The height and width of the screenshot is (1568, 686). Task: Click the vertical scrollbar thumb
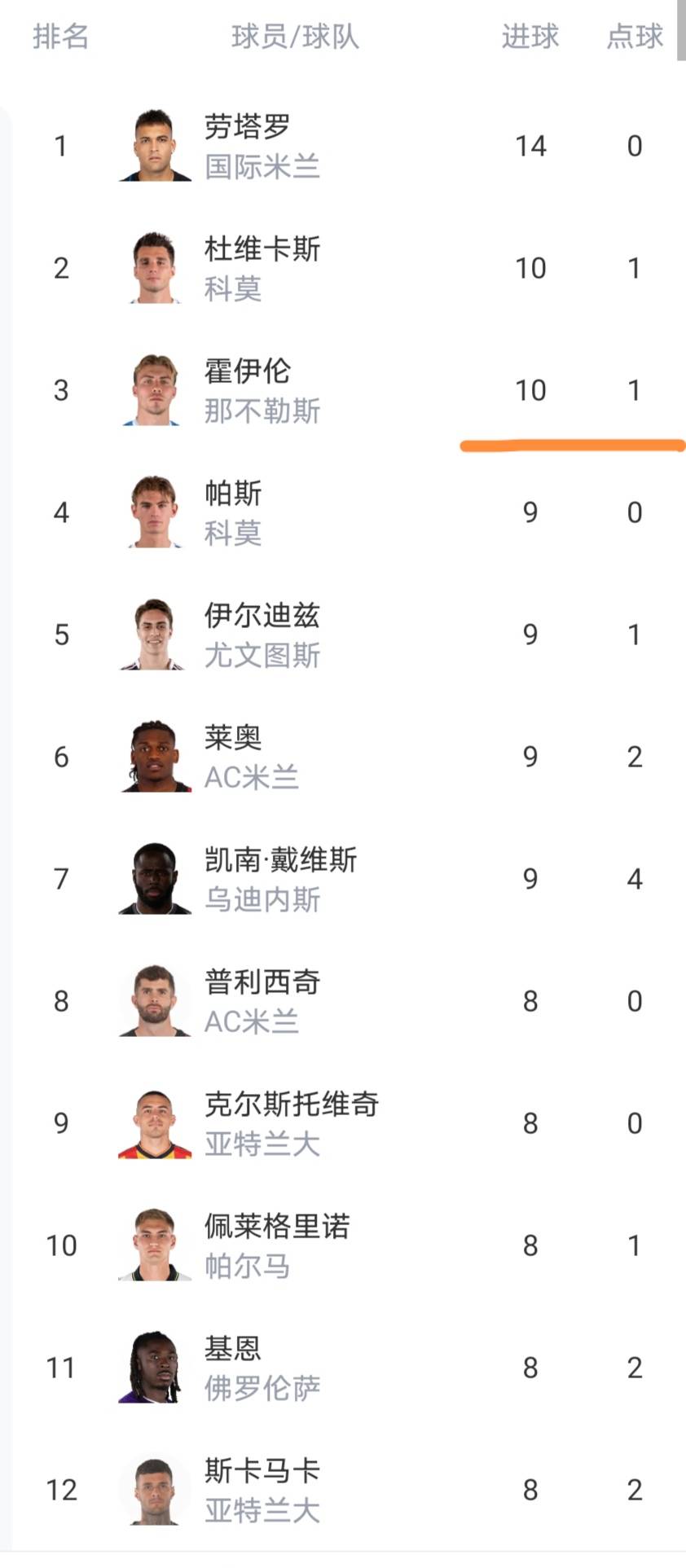coord(681,30)
